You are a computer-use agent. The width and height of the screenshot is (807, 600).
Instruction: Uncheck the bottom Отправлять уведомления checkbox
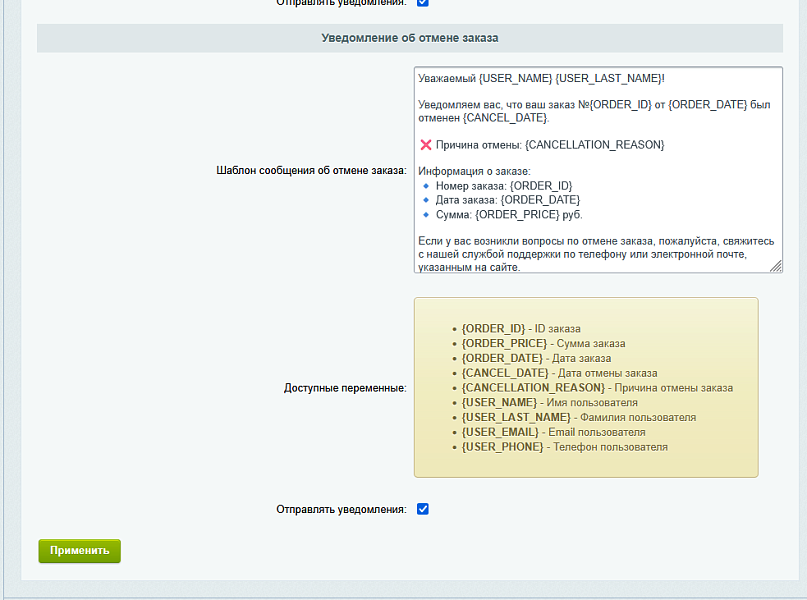(x=423, y=509)
